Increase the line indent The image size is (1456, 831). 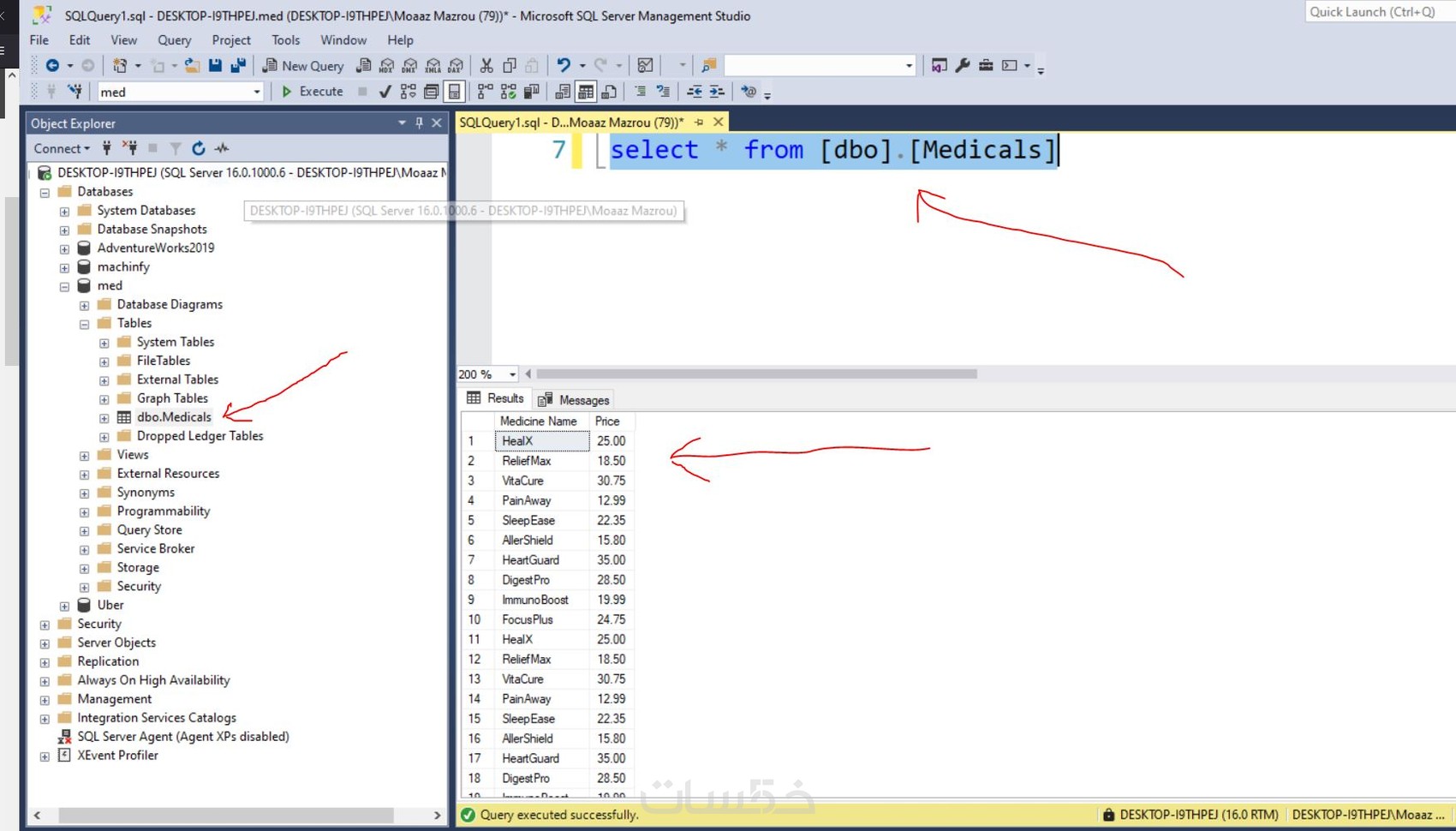click(x=718, y=92)
